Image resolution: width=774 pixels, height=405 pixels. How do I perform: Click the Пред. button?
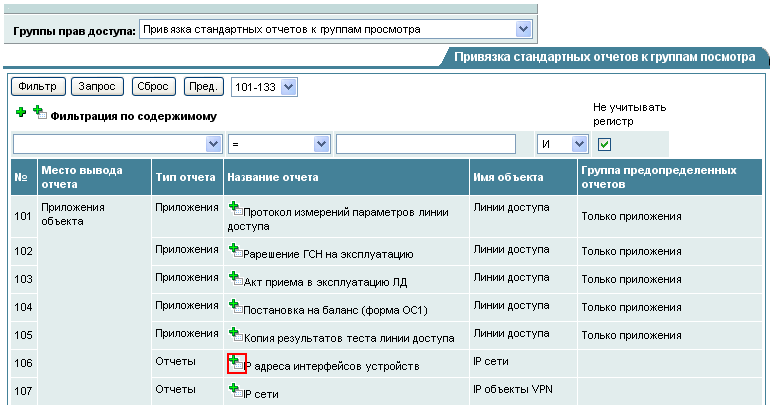point(203,86)
